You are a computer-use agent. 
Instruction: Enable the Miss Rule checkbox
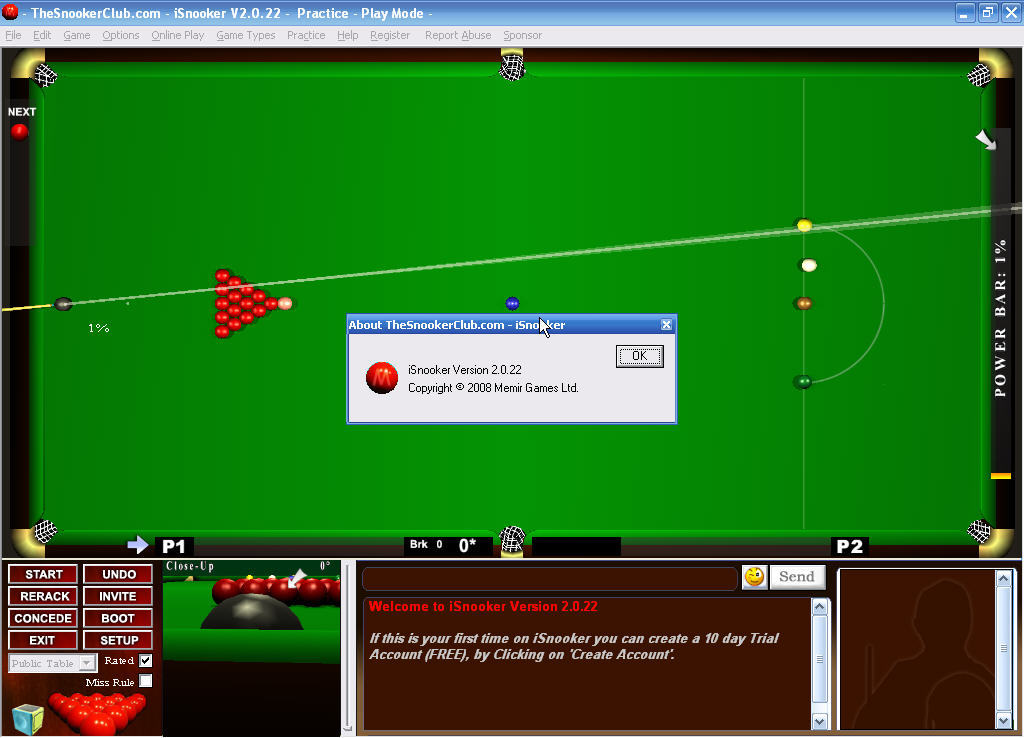pyautogui.click(x=146, y=681)
